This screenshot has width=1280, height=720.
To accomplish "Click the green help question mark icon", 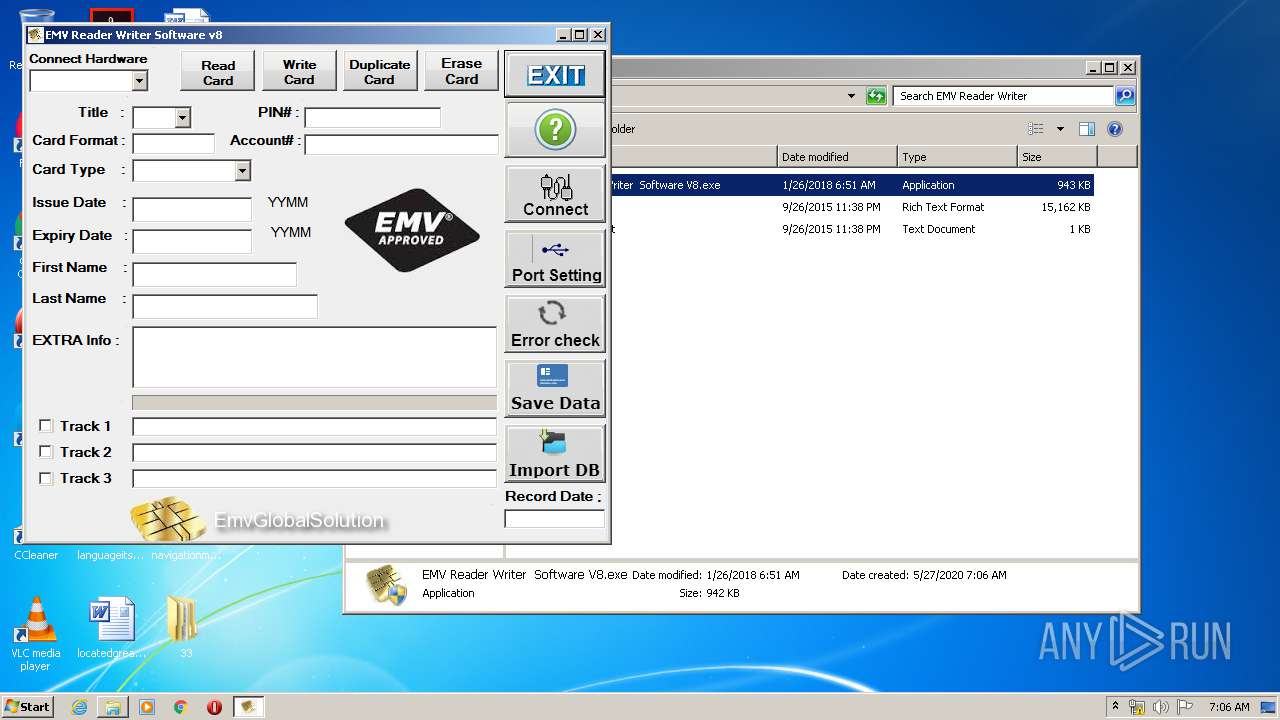I will (x=555, y=130).
